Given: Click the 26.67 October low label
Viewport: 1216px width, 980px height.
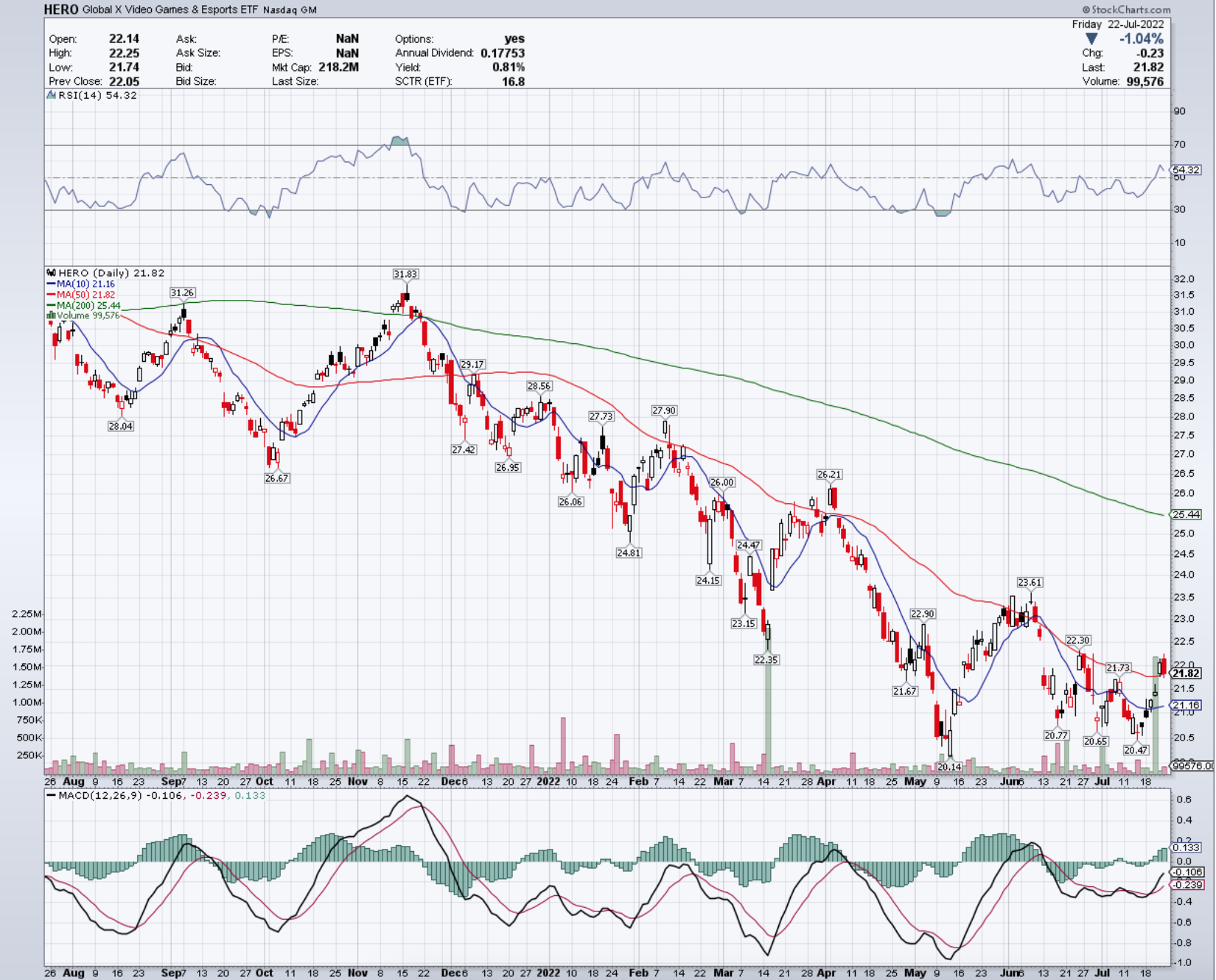Looking at the screenshot, I should [x=276, y=478].
